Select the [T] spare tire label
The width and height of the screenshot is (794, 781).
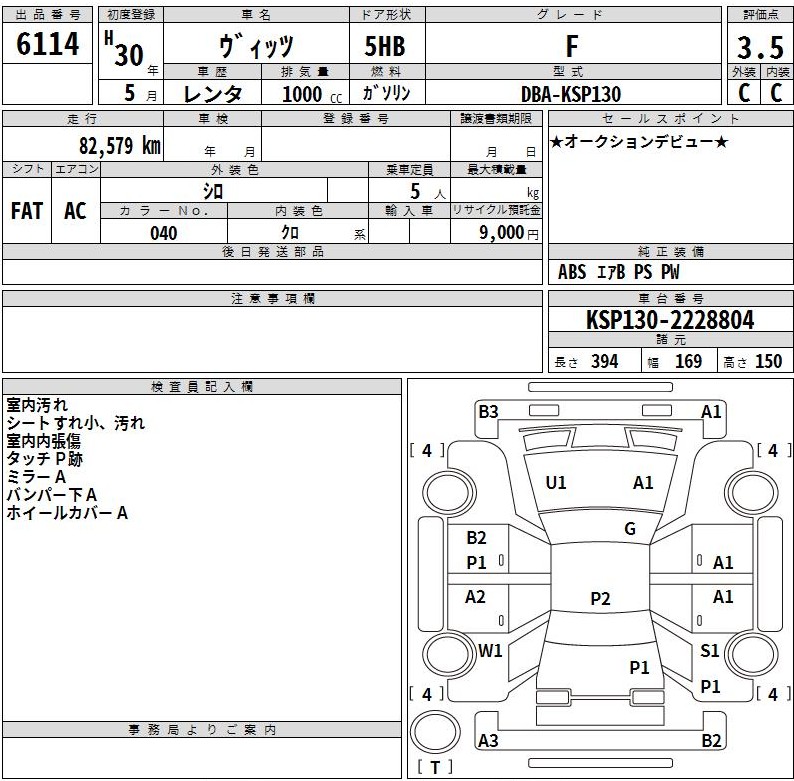pyautogui.click(x=434, y=767)
